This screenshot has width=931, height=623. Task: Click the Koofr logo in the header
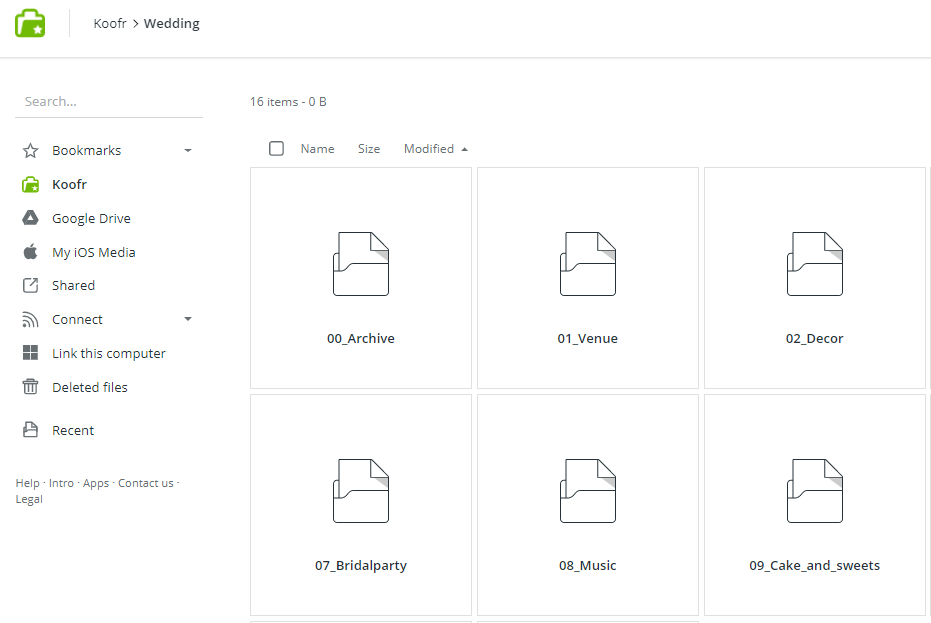point(30,23)
